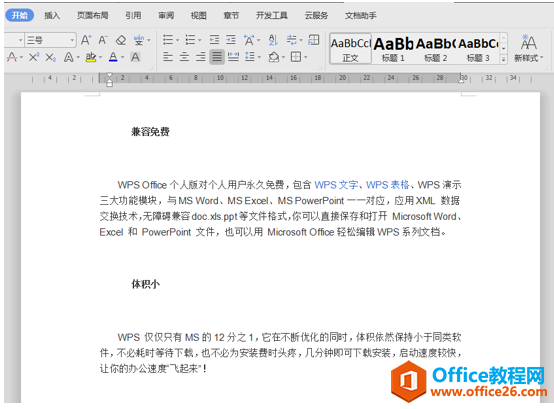Image resolution: width=554 pixels, height=409 pixels.
Task: Open the 文档助手 tab
Action: click(x=361, y=16)
